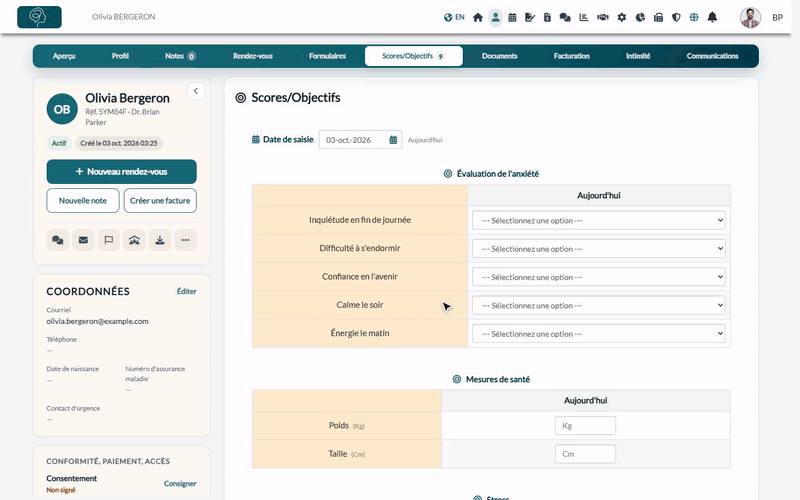Open the Confiance en l'avenir dropdown
This screenshot has height=500, width=800.
click(598, 277)
